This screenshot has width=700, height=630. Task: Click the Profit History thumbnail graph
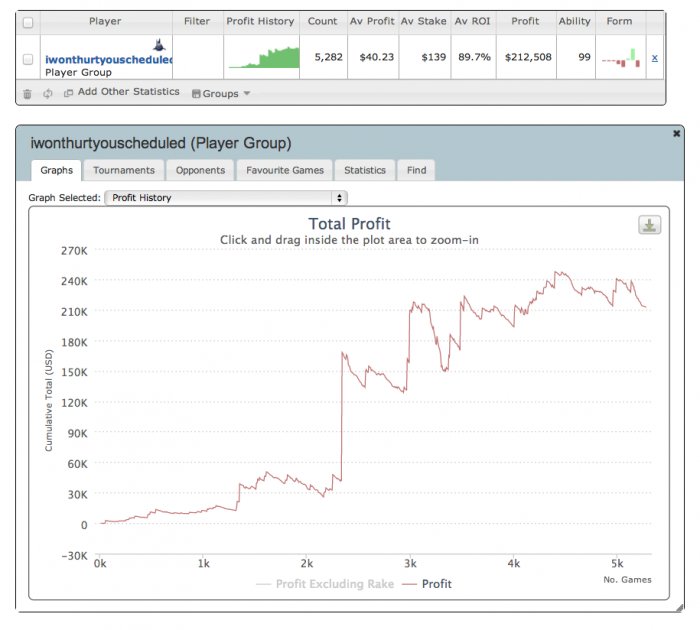click(264, 58)
